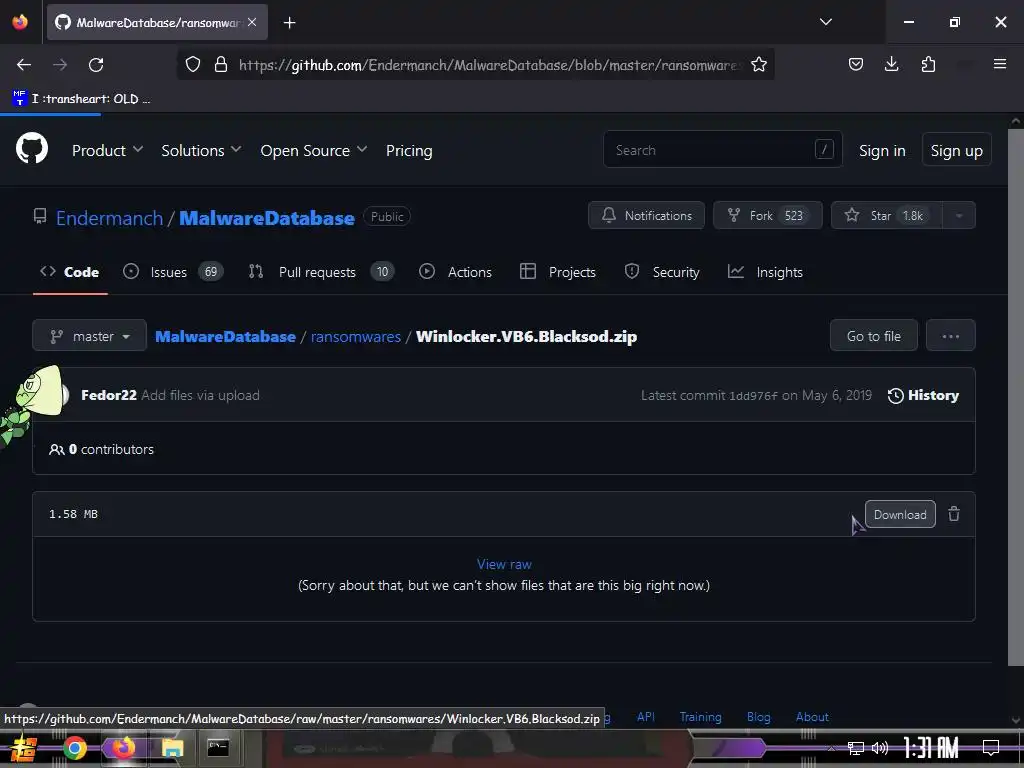This screenshot has width=1024, height=768.
Task: Click the GitHub logo icon
Action: 31,148
